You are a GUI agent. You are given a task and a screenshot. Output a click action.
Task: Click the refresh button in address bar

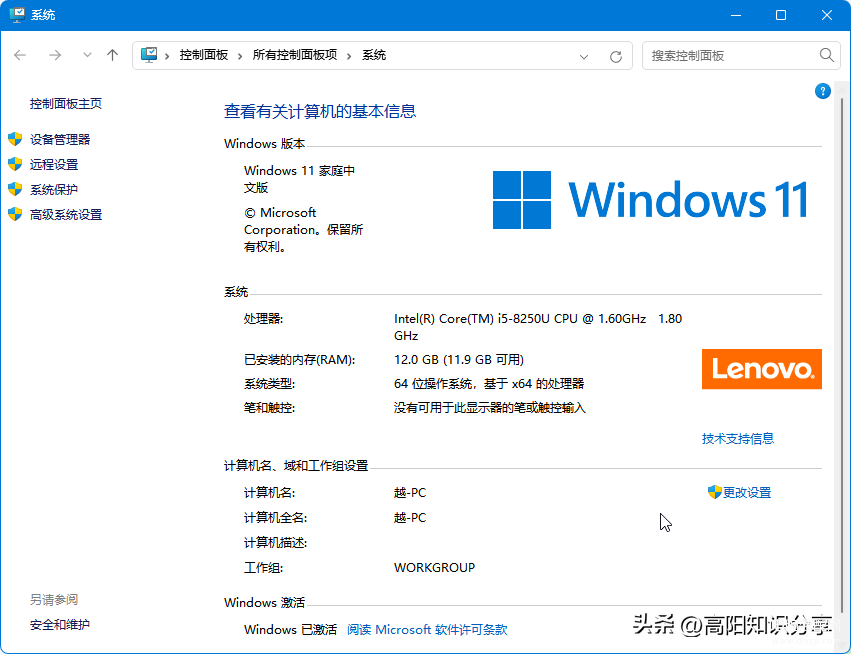[x=616, y=57]
